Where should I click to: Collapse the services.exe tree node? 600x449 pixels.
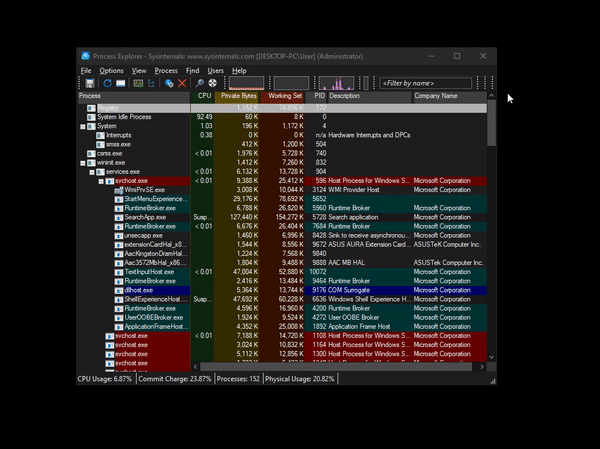tap(92, 172)
